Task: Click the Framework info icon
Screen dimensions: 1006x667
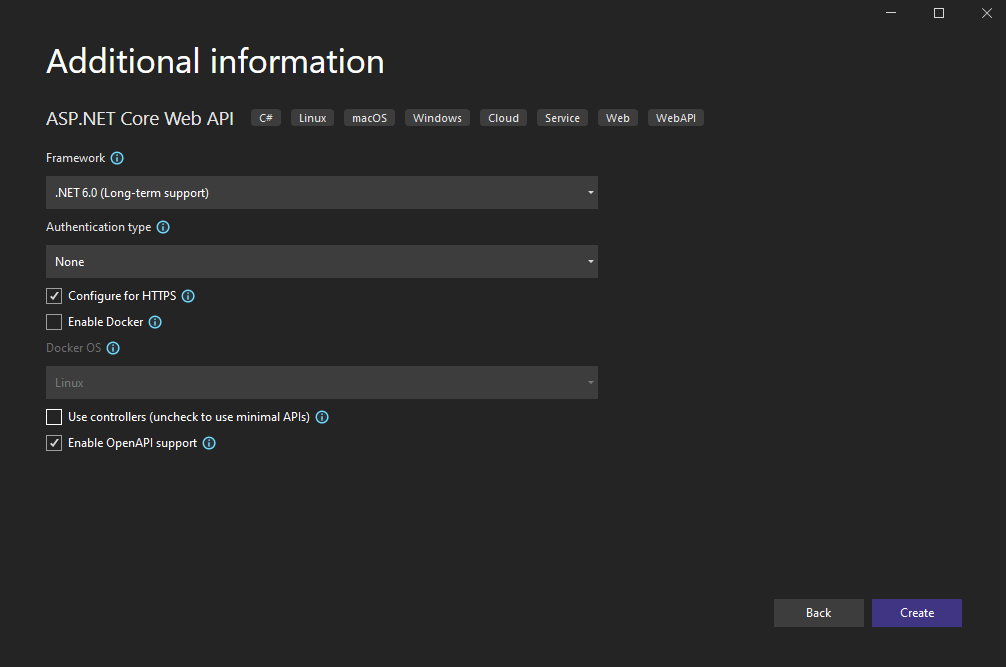Action: coord(117,158)
